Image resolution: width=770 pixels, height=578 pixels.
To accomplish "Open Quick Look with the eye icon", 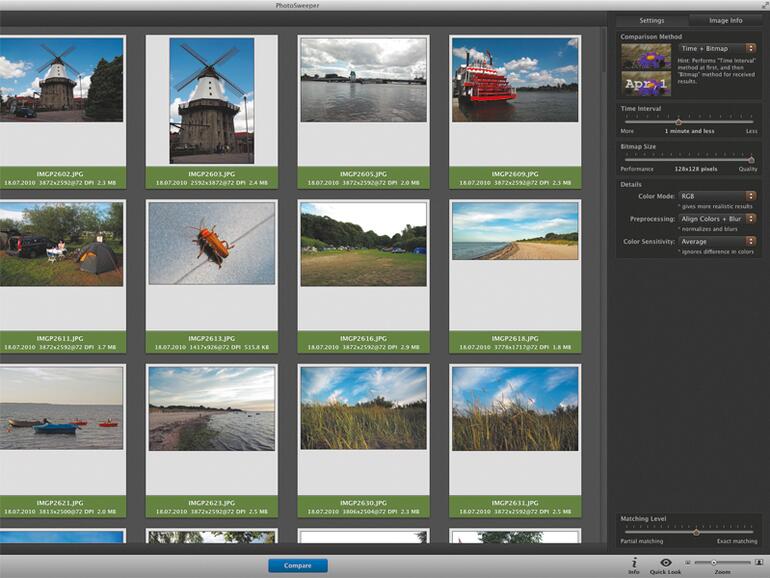I will tap(665, 563).
